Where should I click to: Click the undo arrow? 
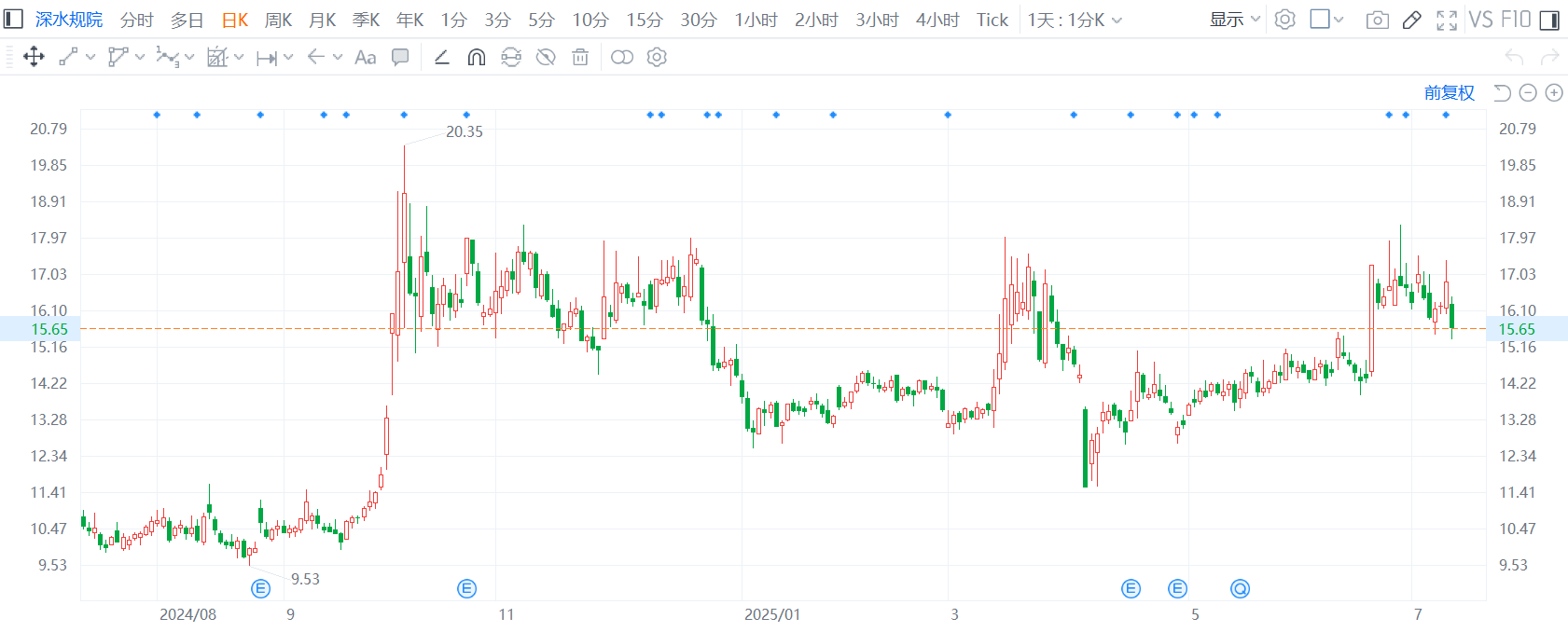(1514, 57)
